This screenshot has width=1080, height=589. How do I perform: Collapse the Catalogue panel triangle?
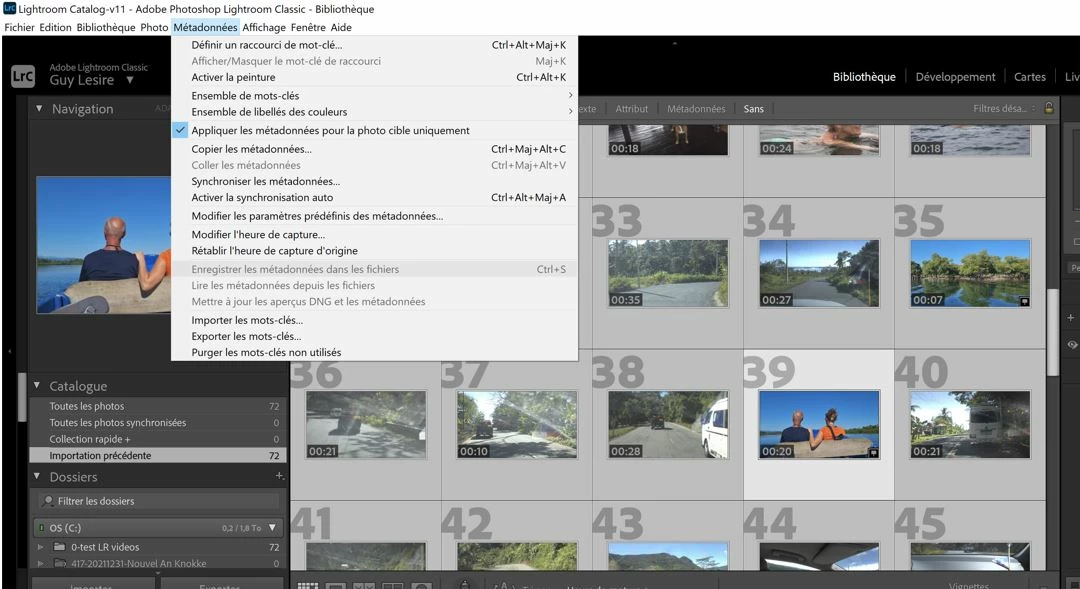coord(37,386)
